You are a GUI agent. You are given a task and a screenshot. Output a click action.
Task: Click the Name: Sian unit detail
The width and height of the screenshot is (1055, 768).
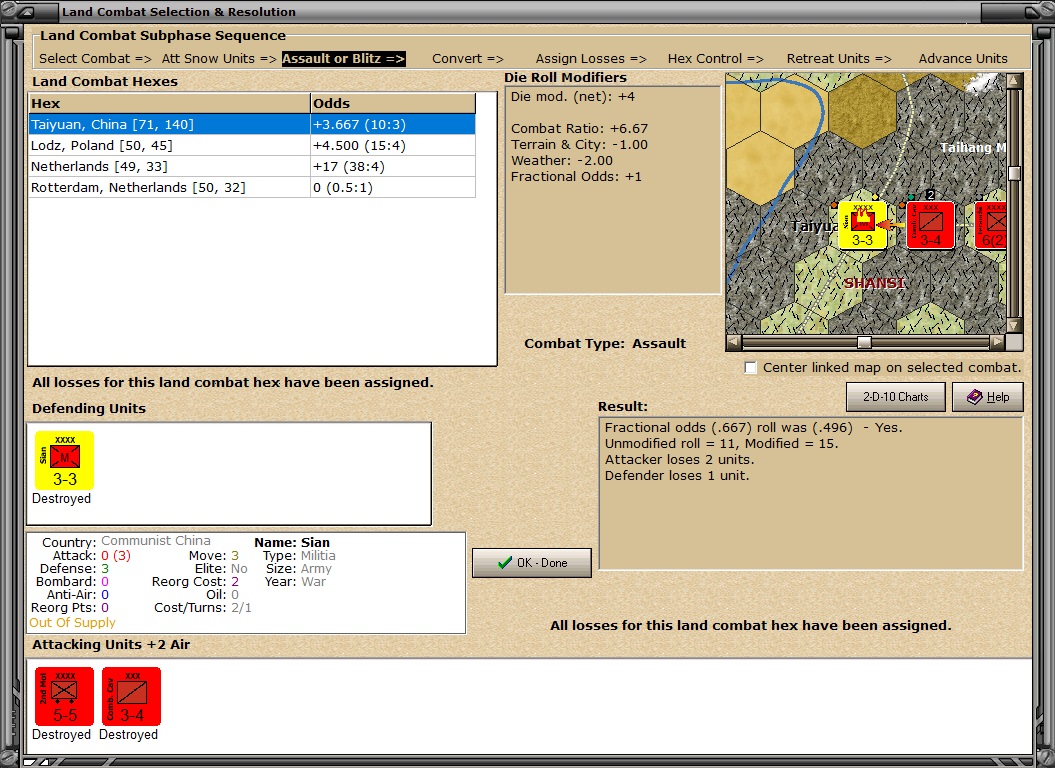[292, 543]
